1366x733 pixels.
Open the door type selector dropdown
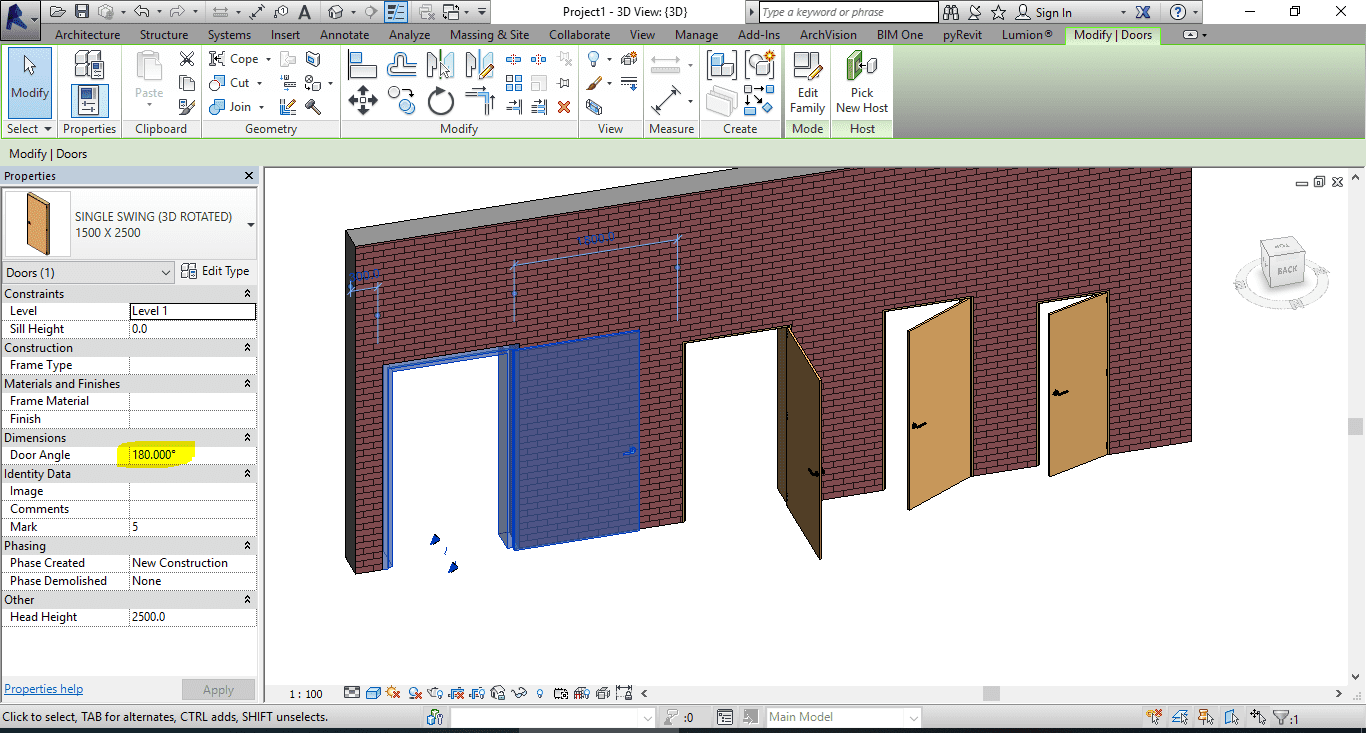[x=250, y=225]
